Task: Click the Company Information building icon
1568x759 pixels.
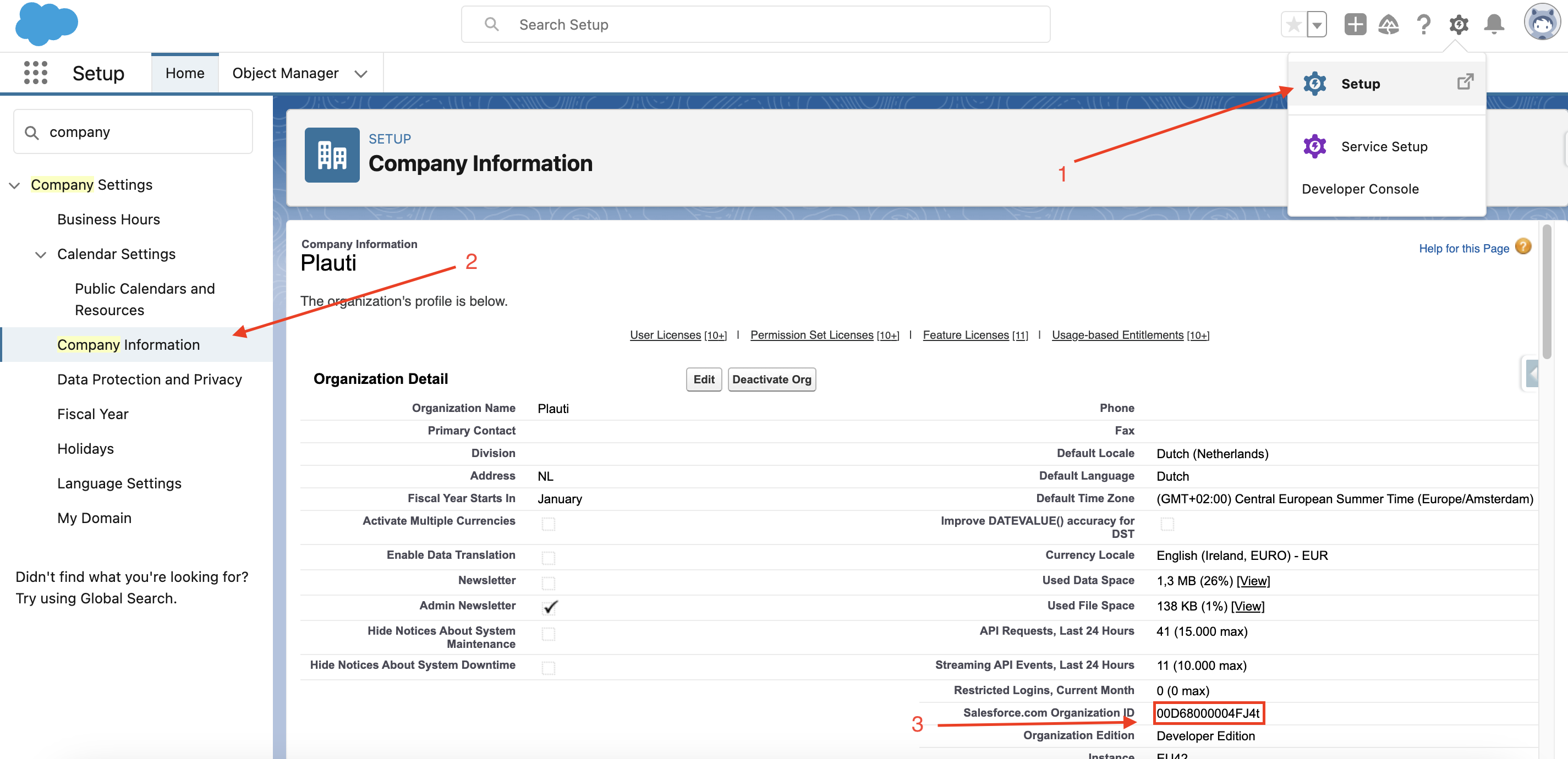Action: click(332, 155)
